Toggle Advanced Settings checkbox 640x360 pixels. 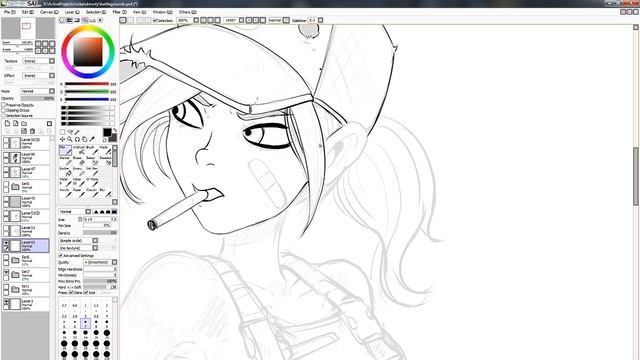pyautogui.click(x=61, y=256)
